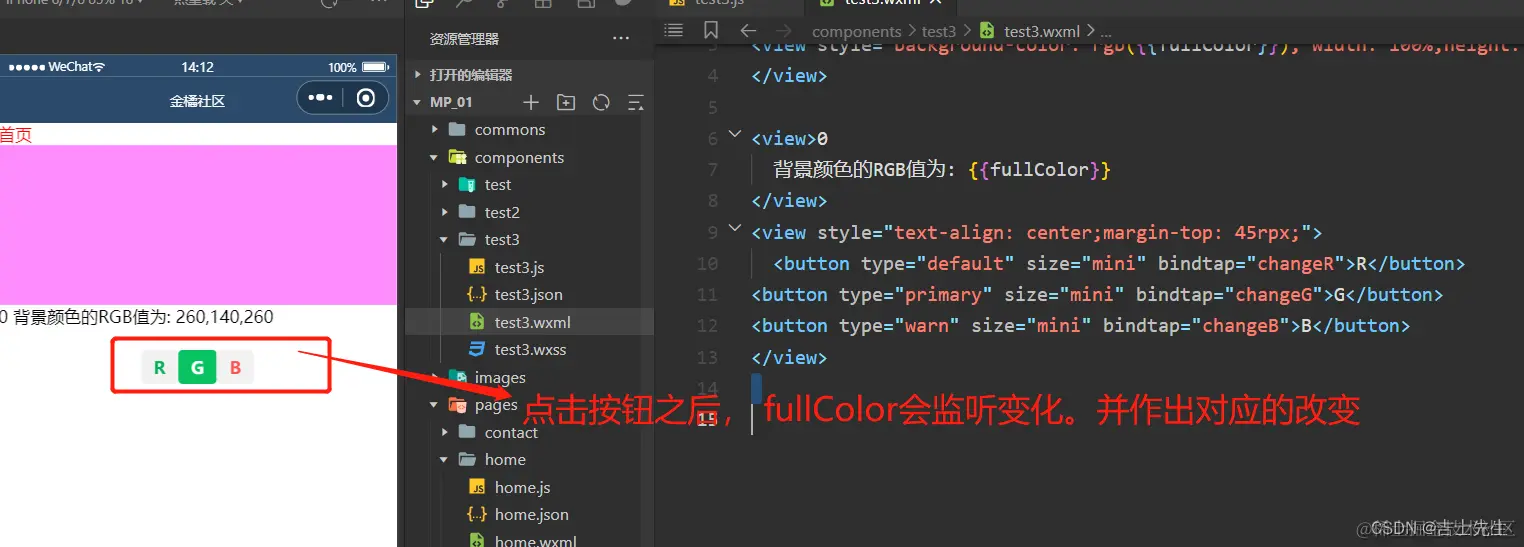Image resolution: width=1524 pixels, height=547 pixels.
Task: Open home.js in the file tree
Action: pyautogui.click(x=522, y=487)
